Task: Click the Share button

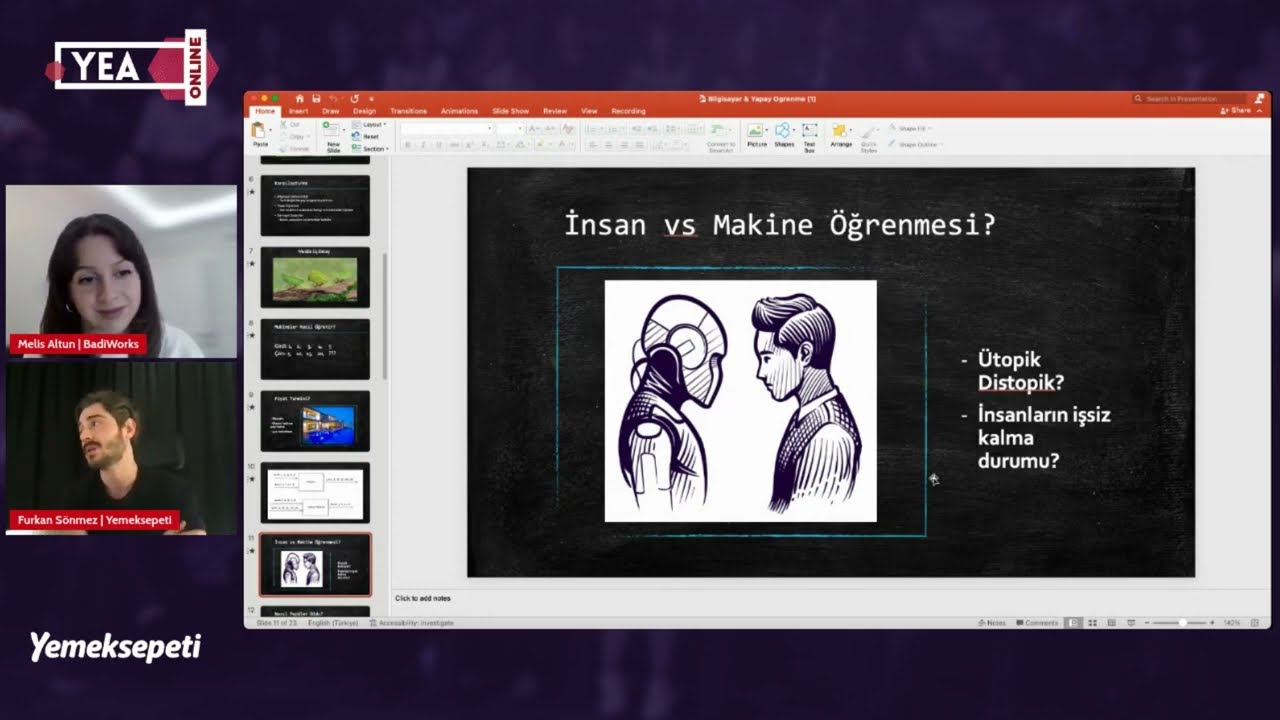Action: click(x=1236, y=110)
